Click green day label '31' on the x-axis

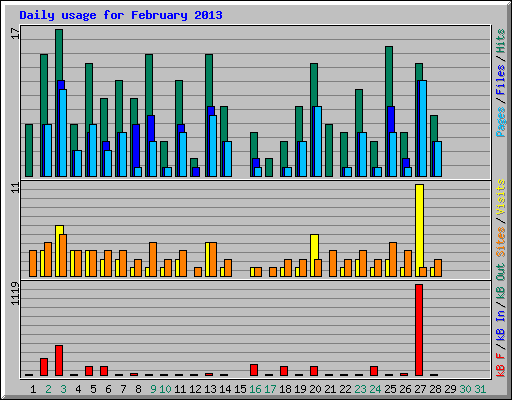[480, 389]
